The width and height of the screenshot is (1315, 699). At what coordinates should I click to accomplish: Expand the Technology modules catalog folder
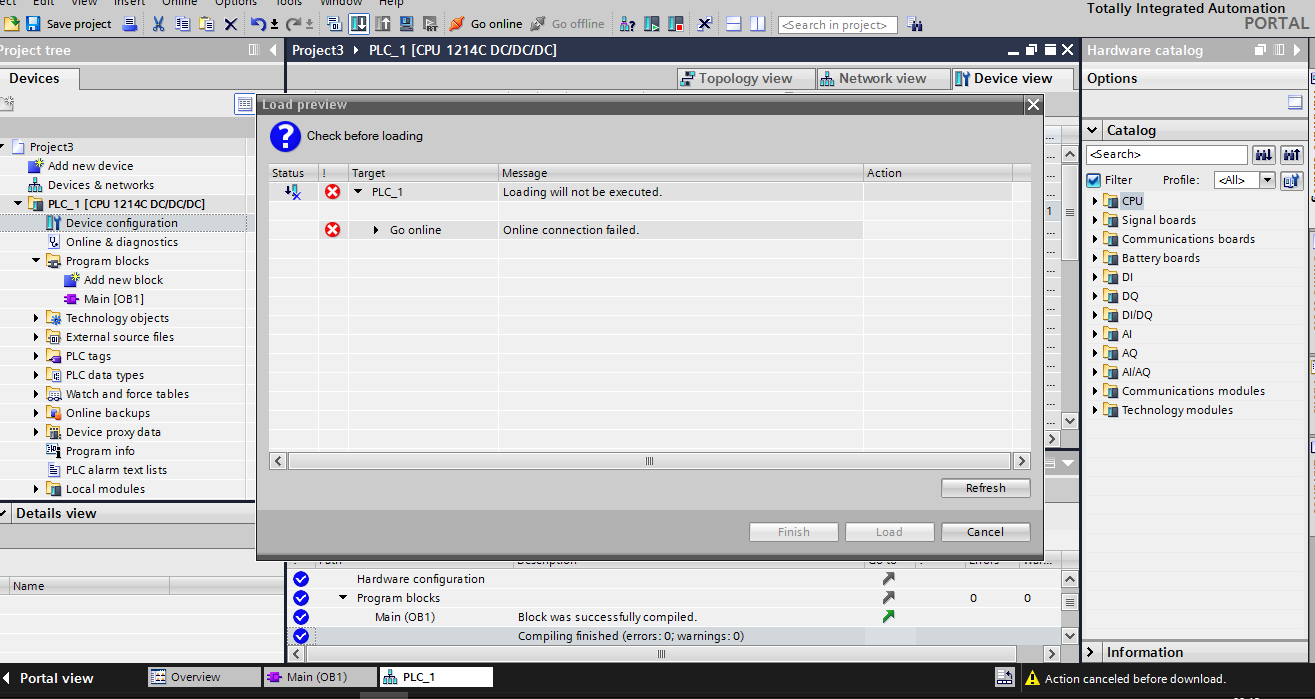[x=1095, y=410]
